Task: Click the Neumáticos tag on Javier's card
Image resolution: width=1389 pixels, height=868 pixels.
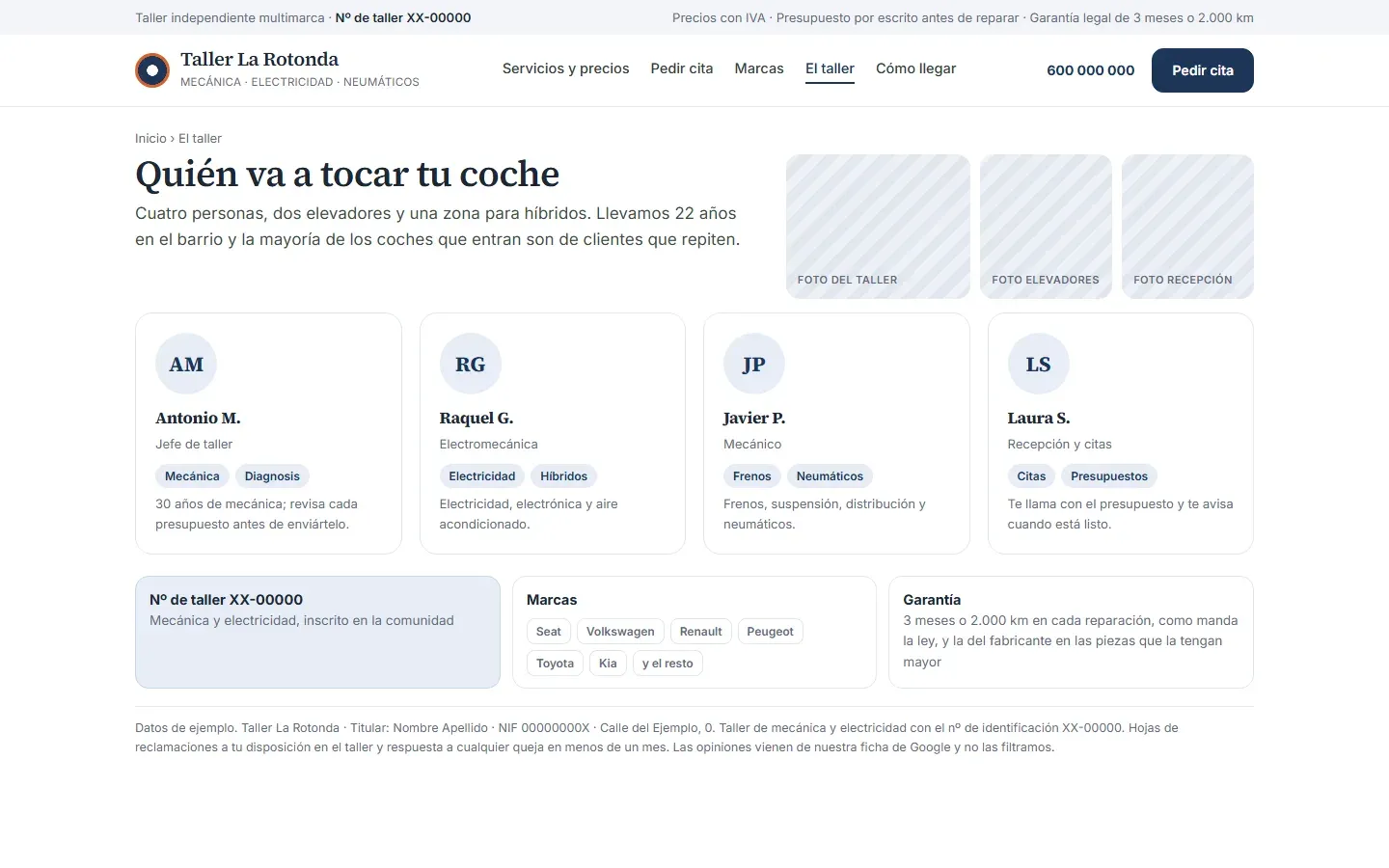Action: point(830,476)
